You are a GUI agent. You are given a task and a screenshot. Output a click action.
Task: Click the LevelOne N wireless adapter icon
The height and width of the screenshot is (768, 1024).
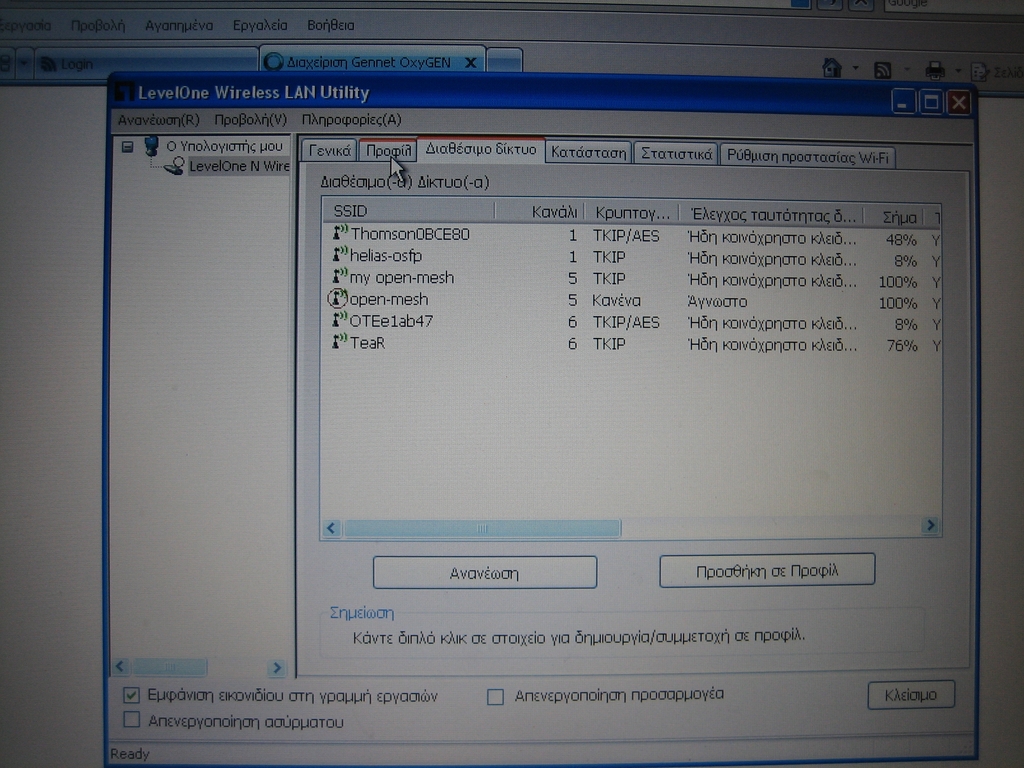(x=174, y=166)
